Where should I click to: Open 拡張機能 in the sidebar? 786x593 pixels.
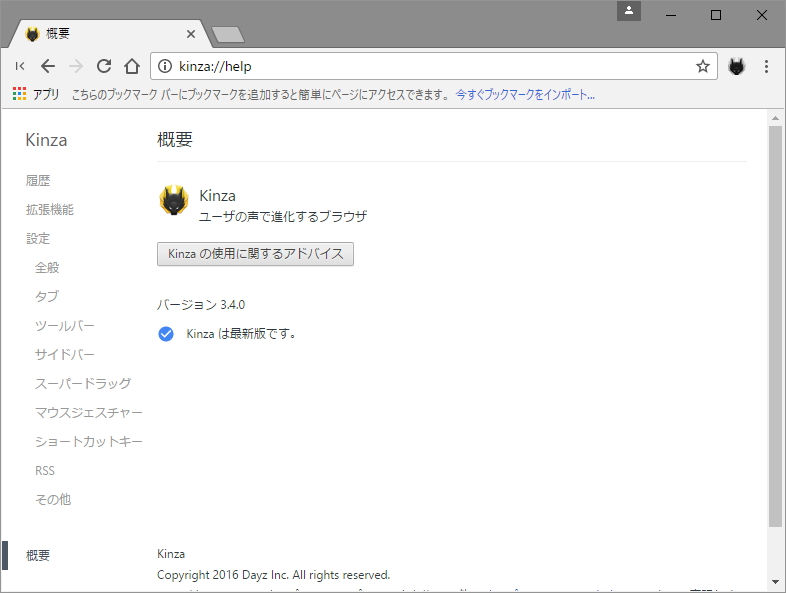[x=50, y=210]
